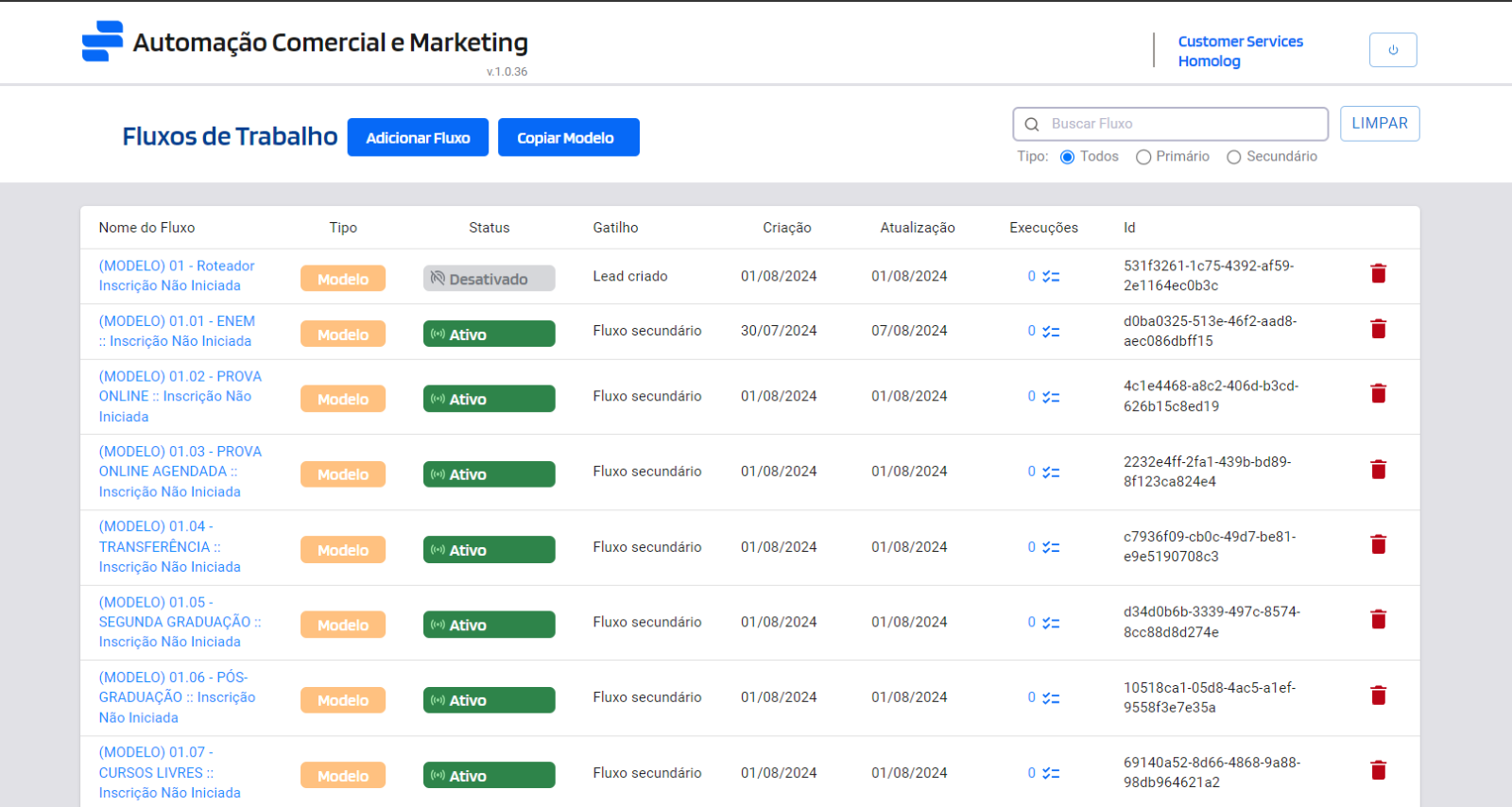Open flow (MODELO) 01 - Roteador Inscrição Não Iniciada

coord(177,276)
